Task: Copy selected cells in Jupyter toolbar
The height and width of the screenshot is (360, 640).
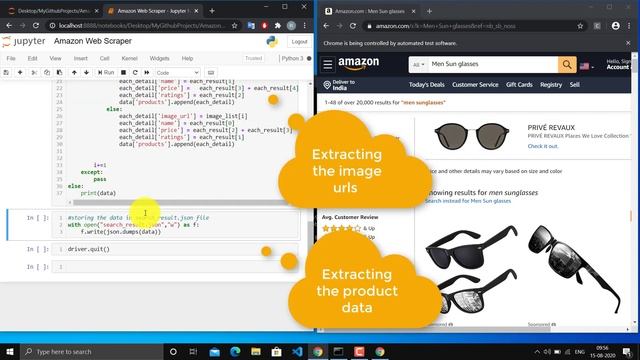Action: 47,72
